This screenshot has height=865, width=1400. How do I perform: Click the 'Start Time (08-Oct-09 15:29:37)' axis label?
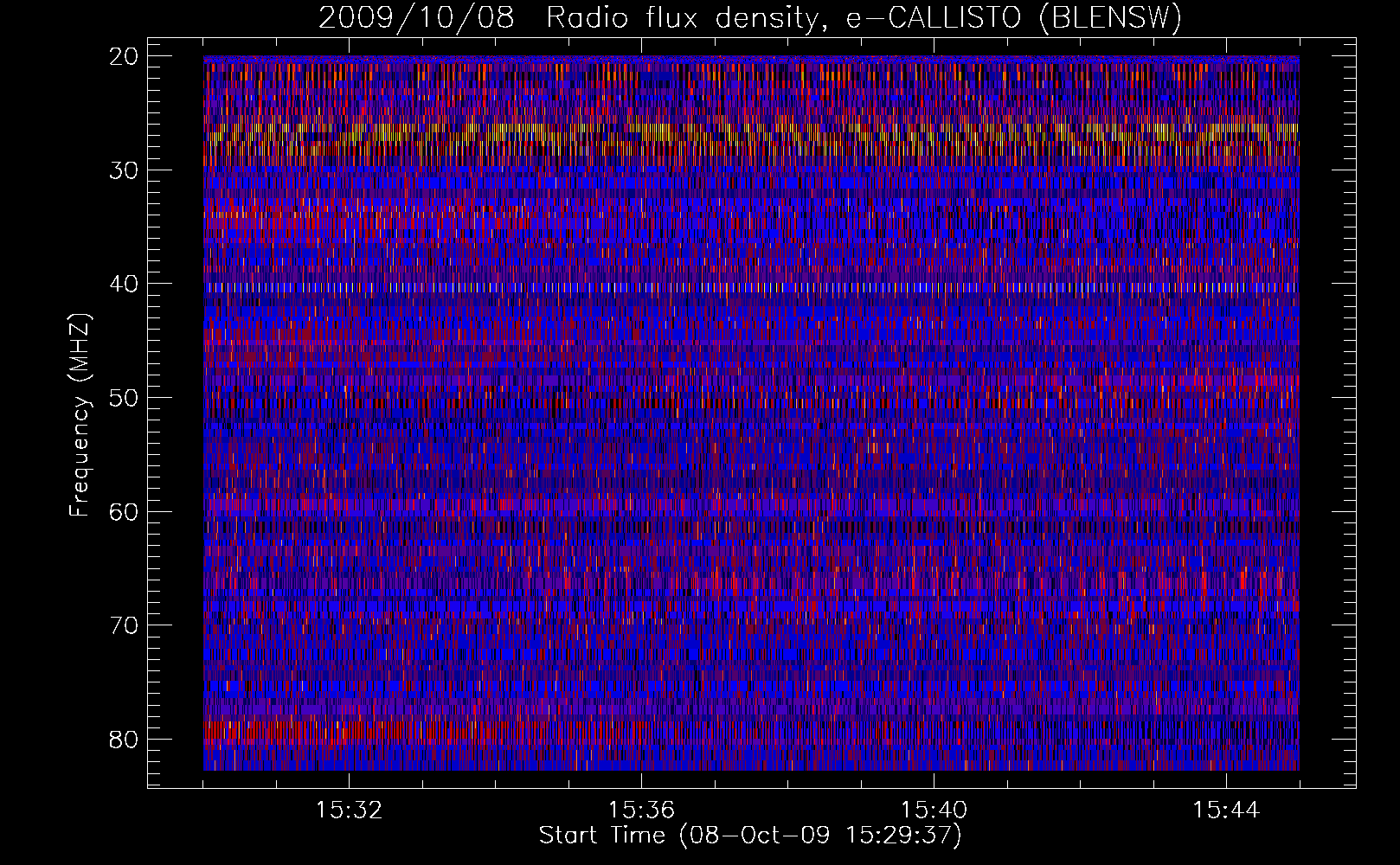[750, 836]
